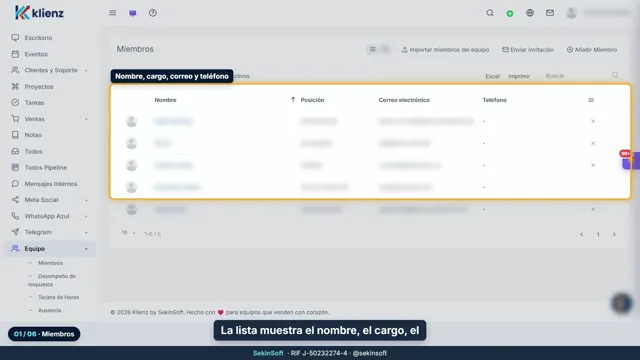Open the mail envelope icon in header
Image resolution: width=640 pixels, height=360 pixels.
(x=550, y=13)
